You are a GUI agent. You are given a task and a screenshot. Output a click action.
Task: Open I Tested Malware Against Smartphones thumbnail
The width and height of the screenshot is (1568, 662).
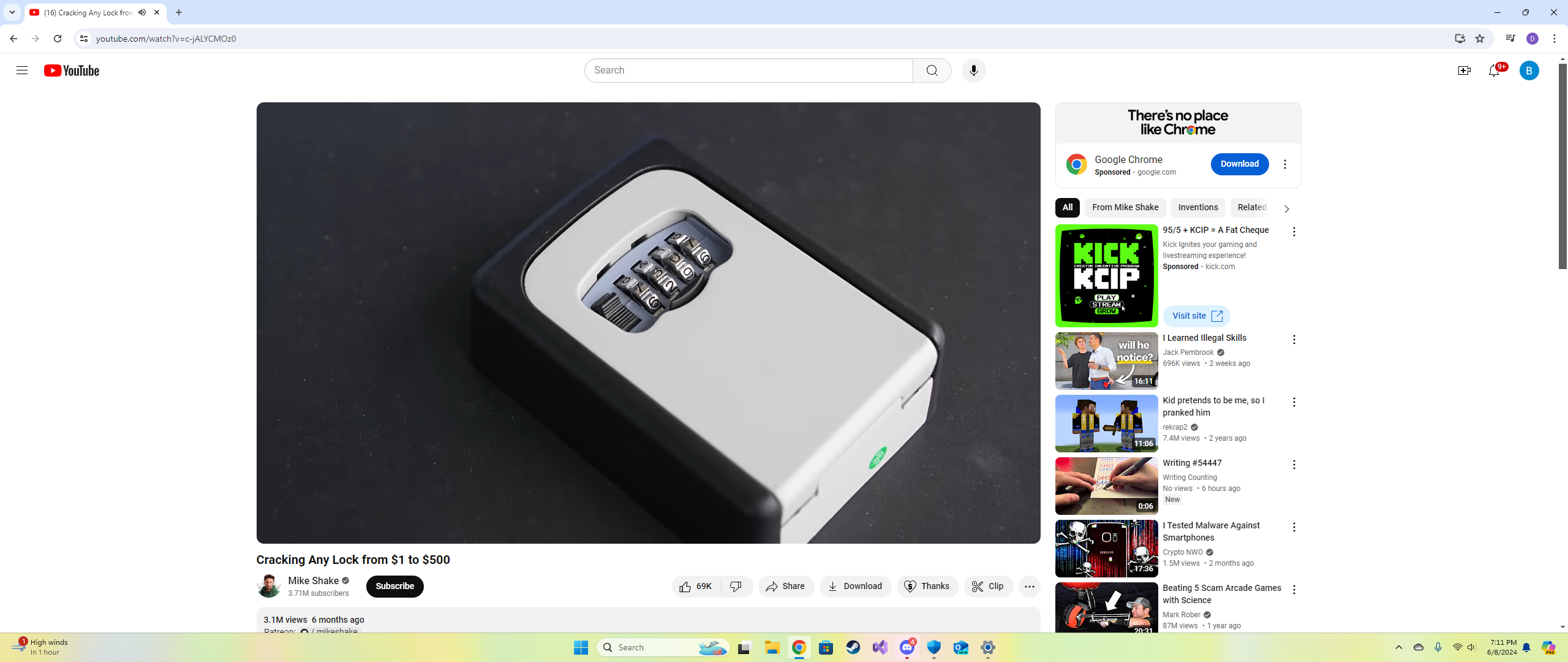pos(1106,548)
